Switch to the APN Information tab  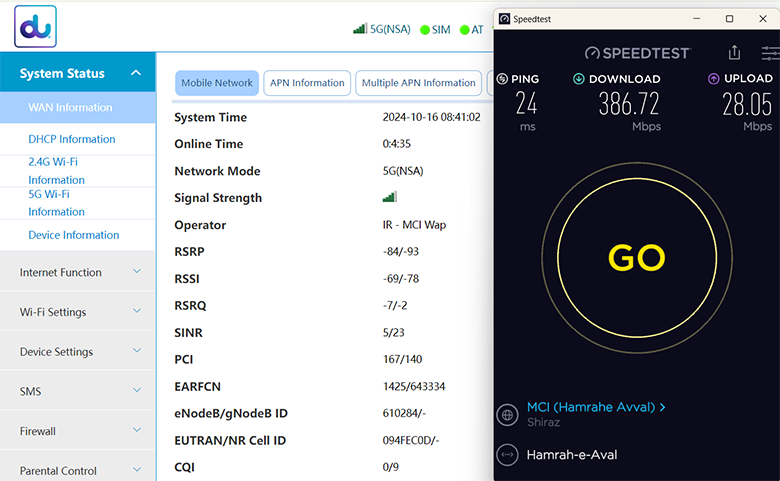[x=307, y=83]
